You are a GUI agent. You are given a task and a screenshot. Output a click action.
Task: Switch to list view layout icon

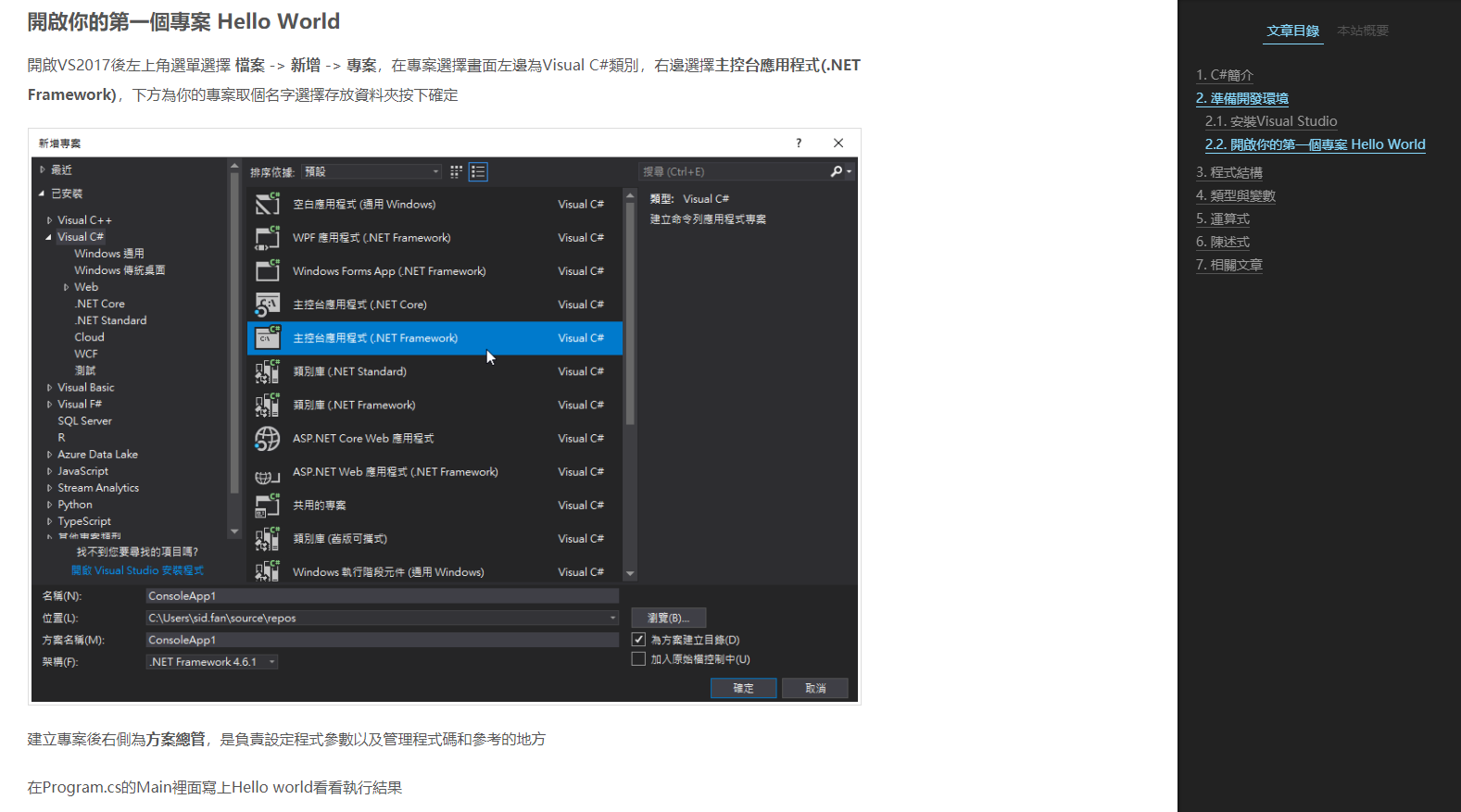pyautogui.click(x=478, y=172)
